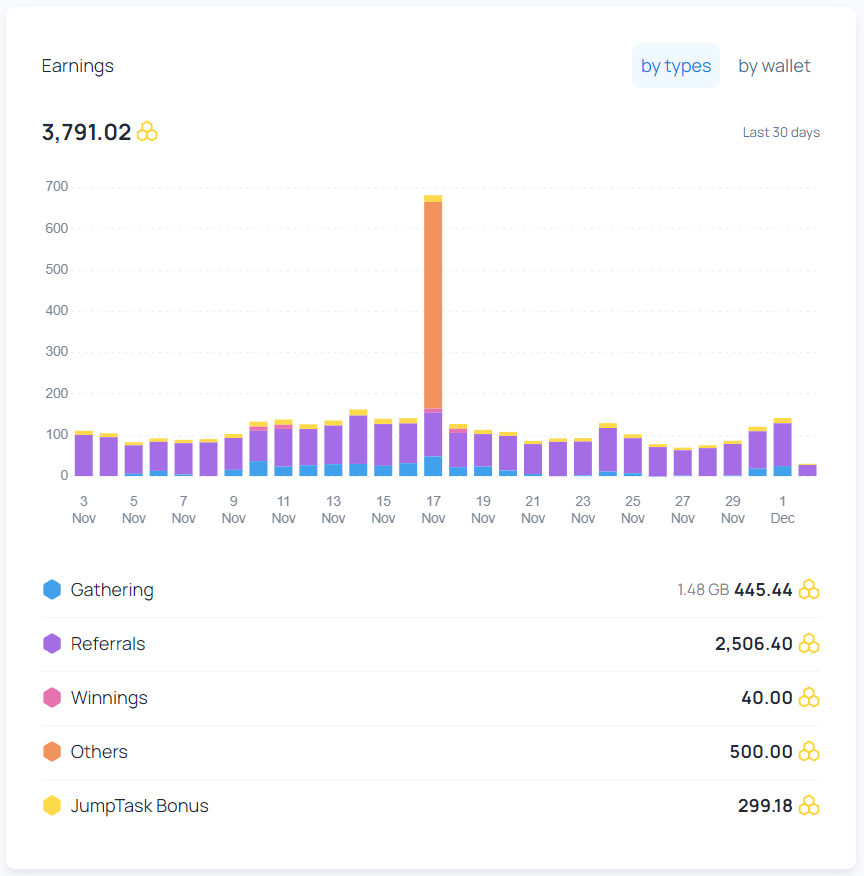Click the 3 Nov bar in chart
The width and height of the screenshot is (864, 876).
click(x=84, y=453)
